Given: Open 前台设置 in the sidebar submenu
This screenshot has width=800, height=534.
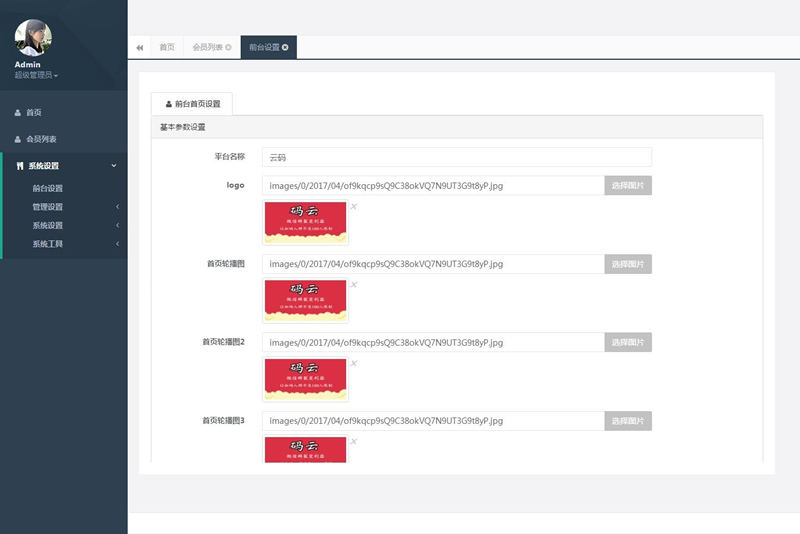Looking at the screenshot, I should (x=47, y=188).
